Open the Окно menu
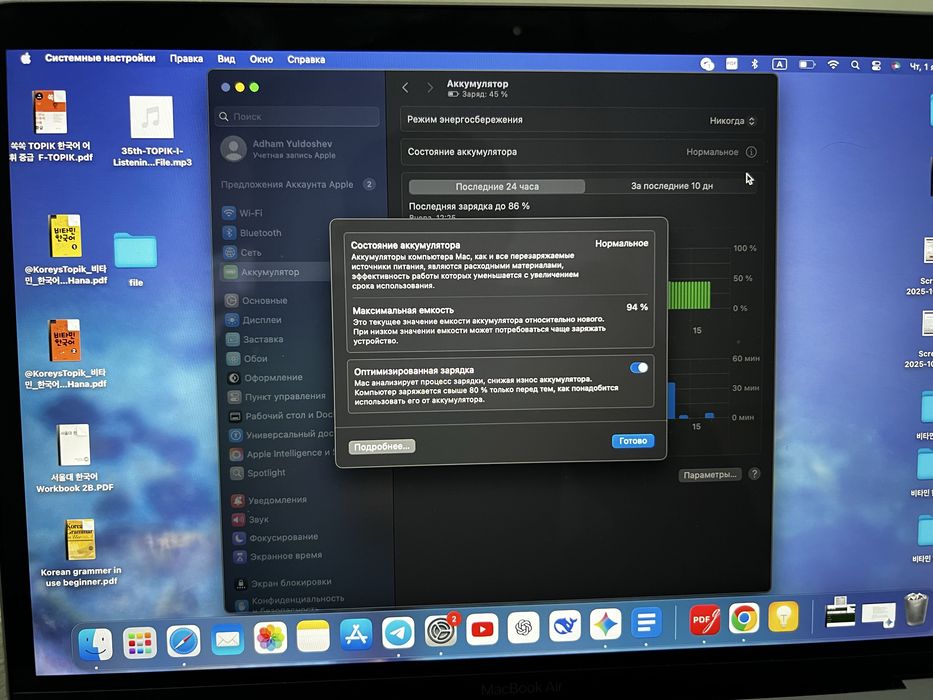The height and width of the screenshot is (700, 933). [x=261, y=60]
